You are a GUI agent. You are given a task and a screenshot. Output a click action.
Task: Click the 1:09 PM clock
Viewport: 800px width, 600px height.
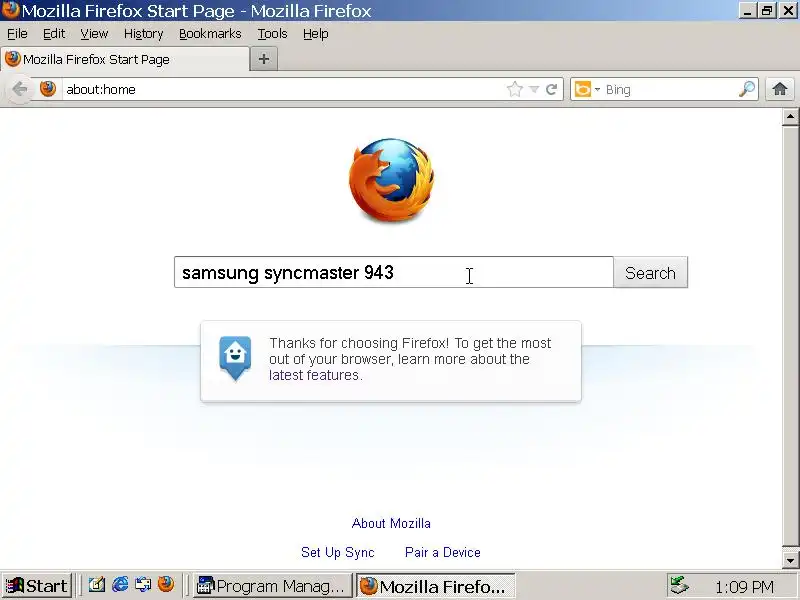744,587
